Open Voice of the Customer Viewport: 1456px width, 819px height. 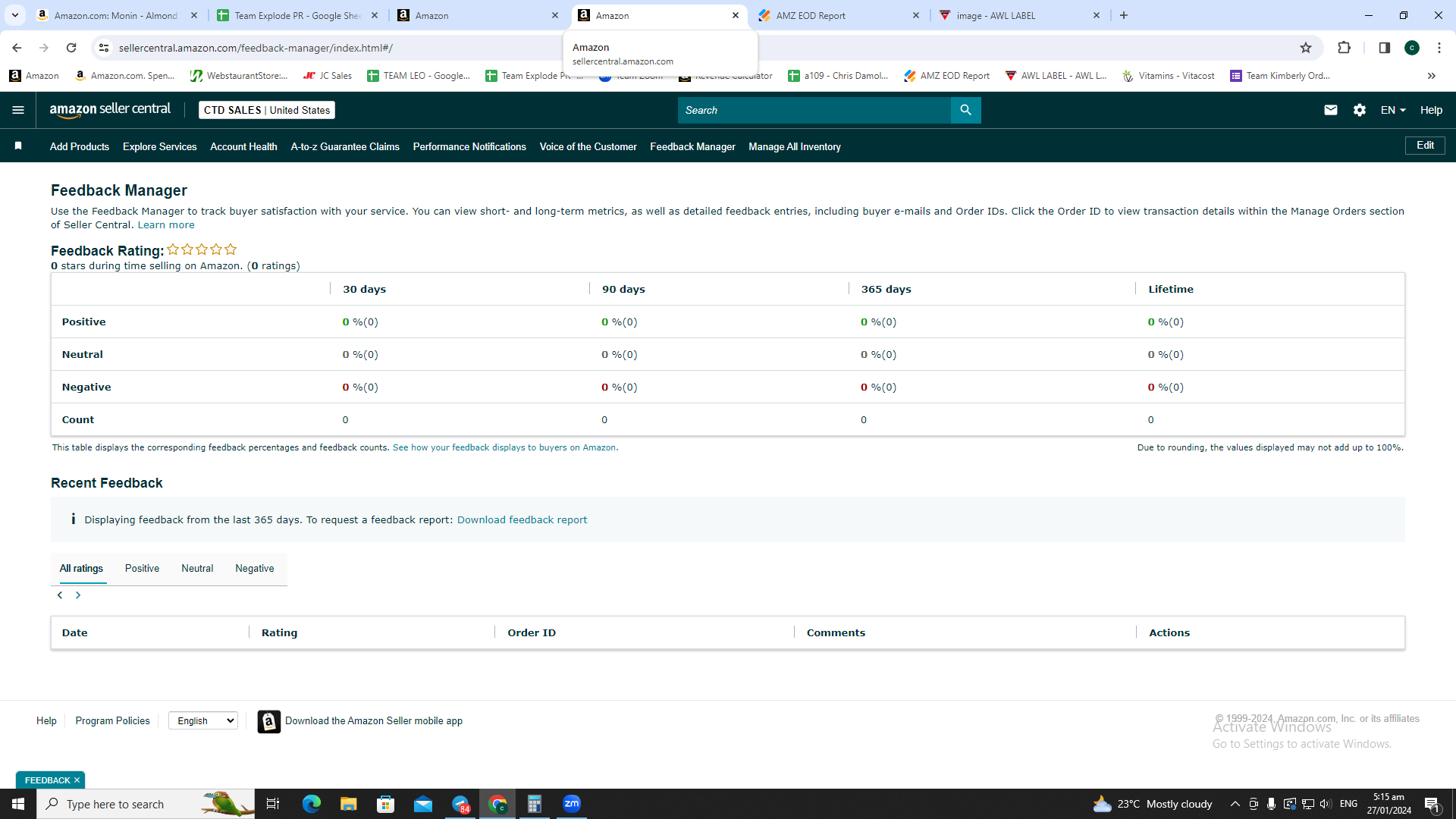[x=588, y=146]
